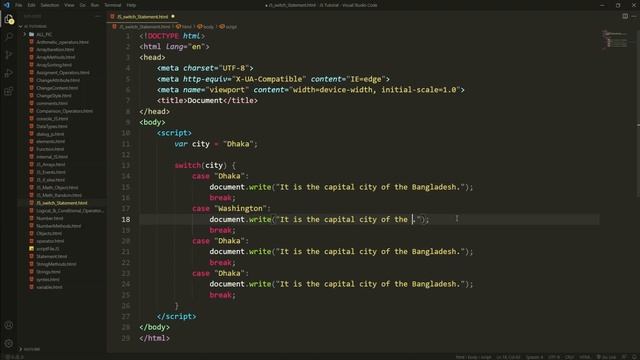Open the Terminal menu
The height and width of the screenshot is (360, 640).
coord(113,5)
